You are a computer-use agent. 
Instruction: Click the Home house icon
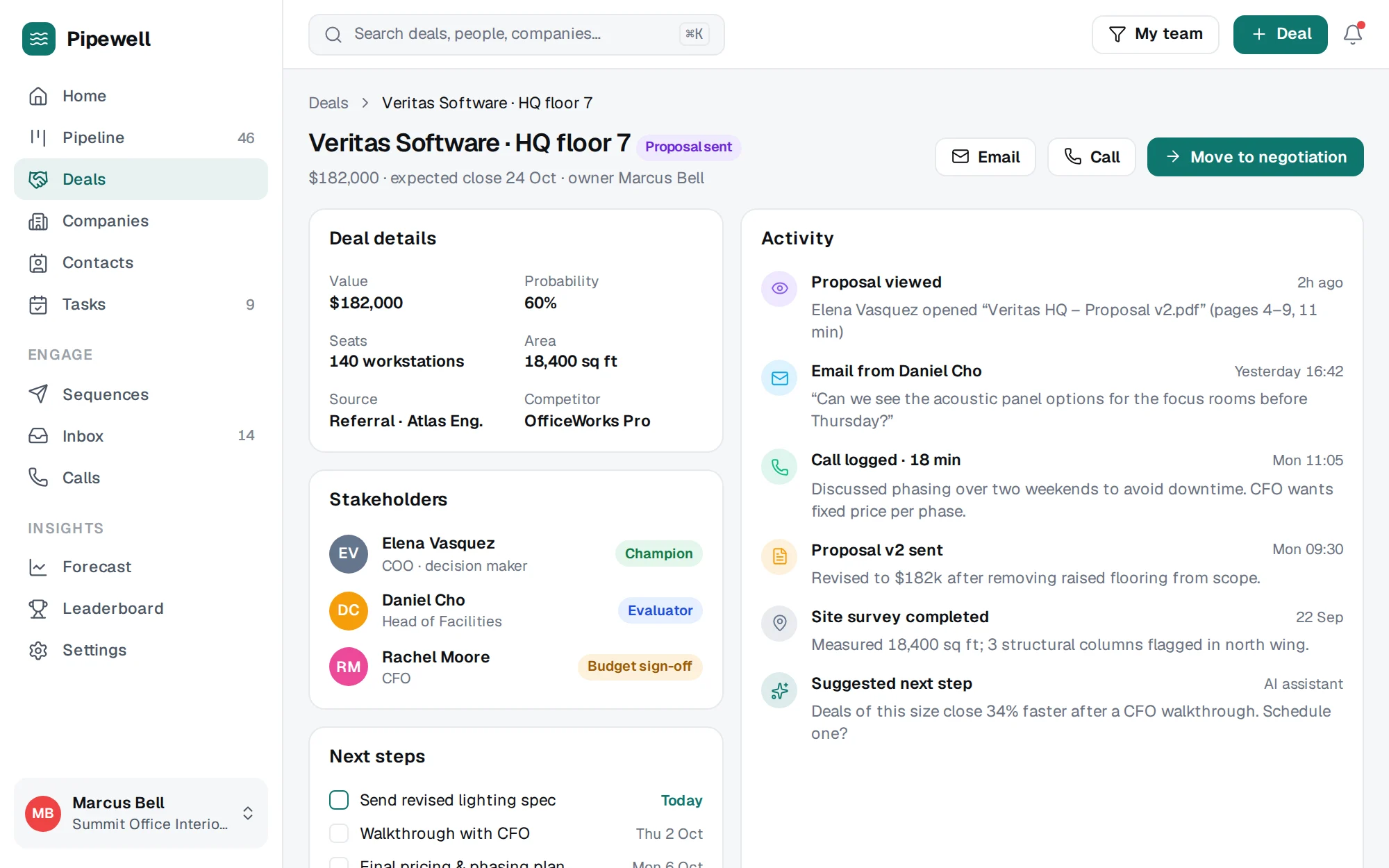coord(38,96)
